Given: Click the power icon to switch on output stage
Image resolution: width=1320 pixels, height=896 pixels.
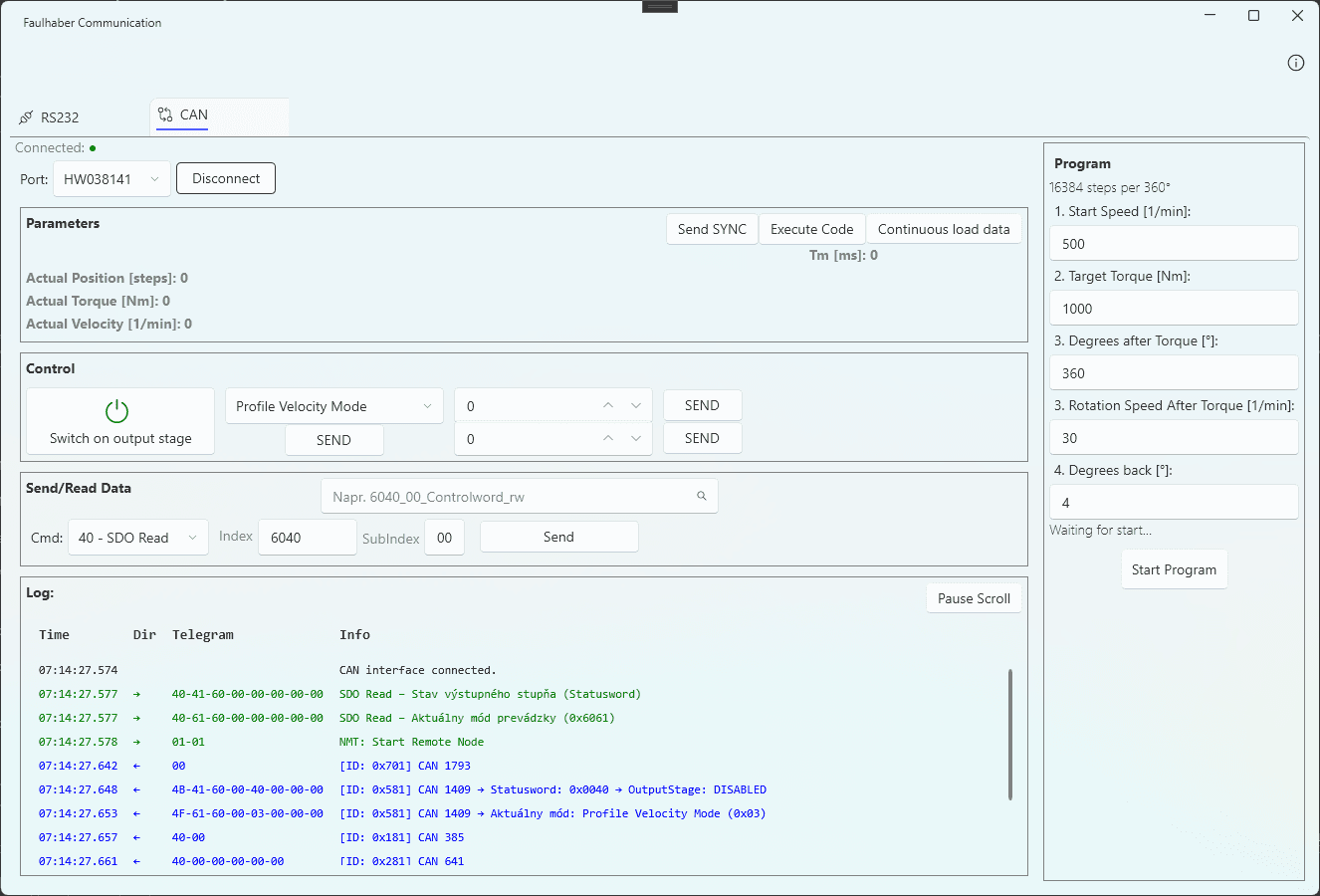Looking at the screenshot, I should pyautogui.click(x=117, y=411).
